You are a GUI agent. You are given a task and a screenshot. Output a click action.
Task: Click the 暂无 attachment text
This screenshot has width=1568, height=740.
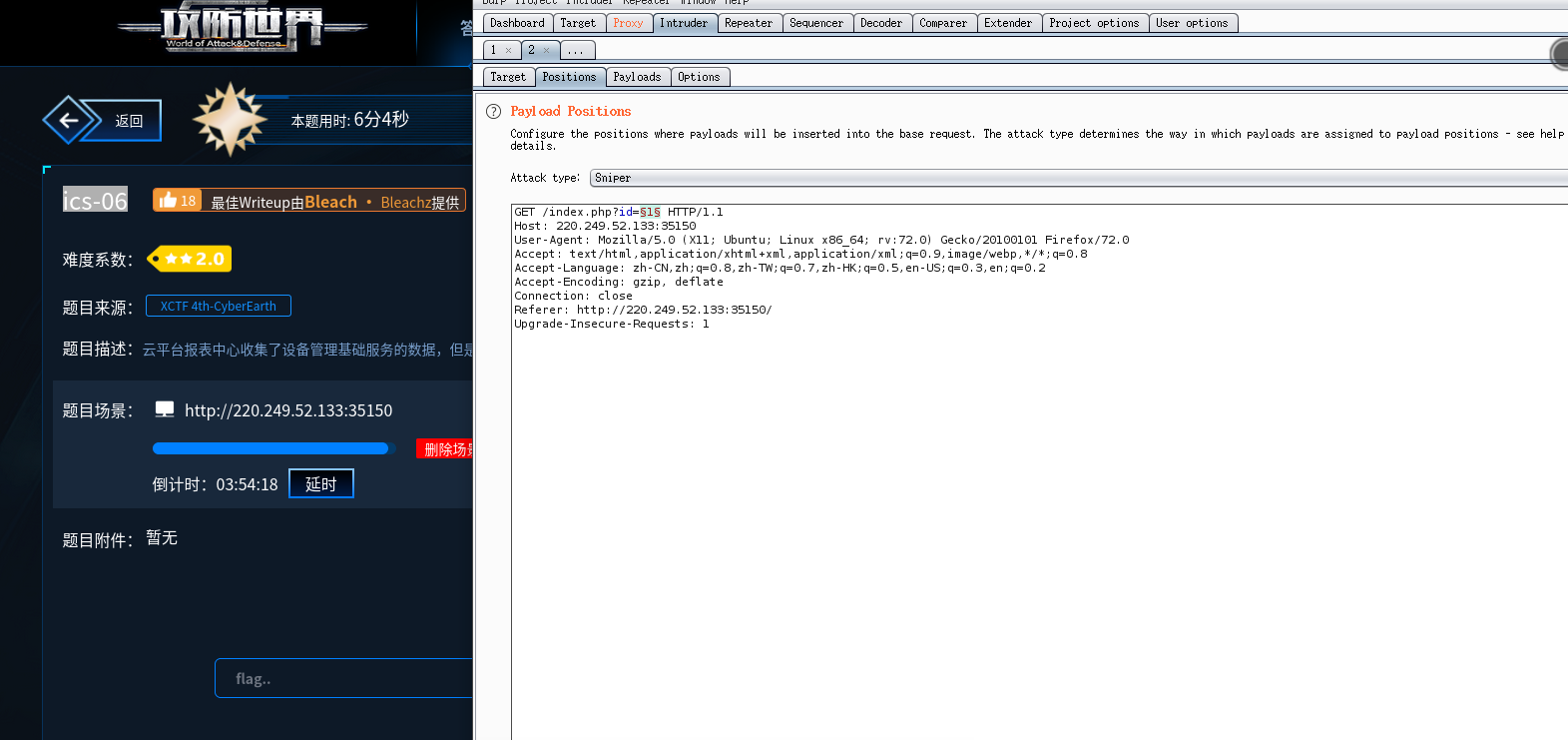[162, 537]
